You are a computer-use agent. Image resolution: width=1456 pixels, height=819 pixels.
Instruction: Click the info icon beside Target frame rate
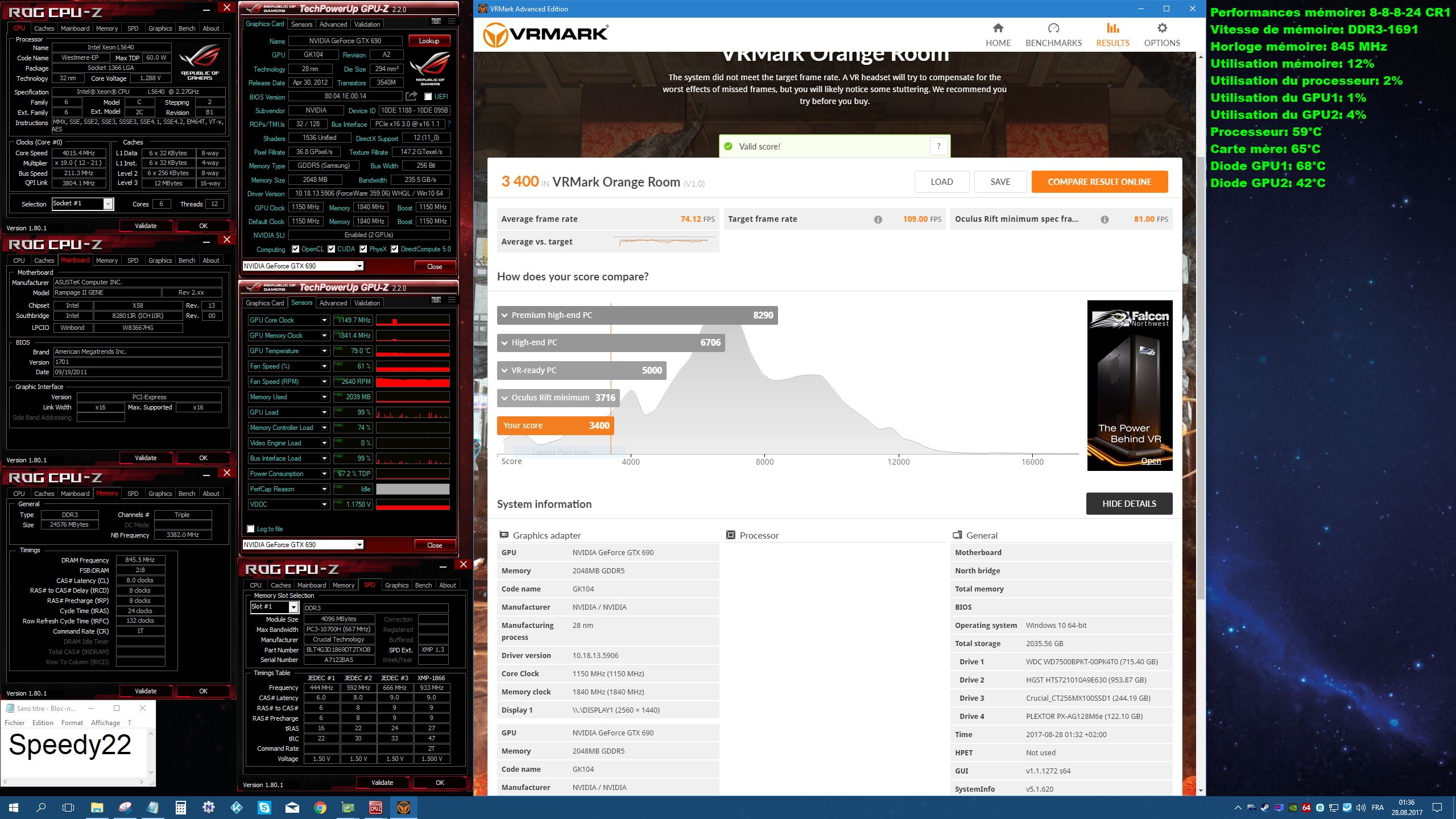coord(878,220)
